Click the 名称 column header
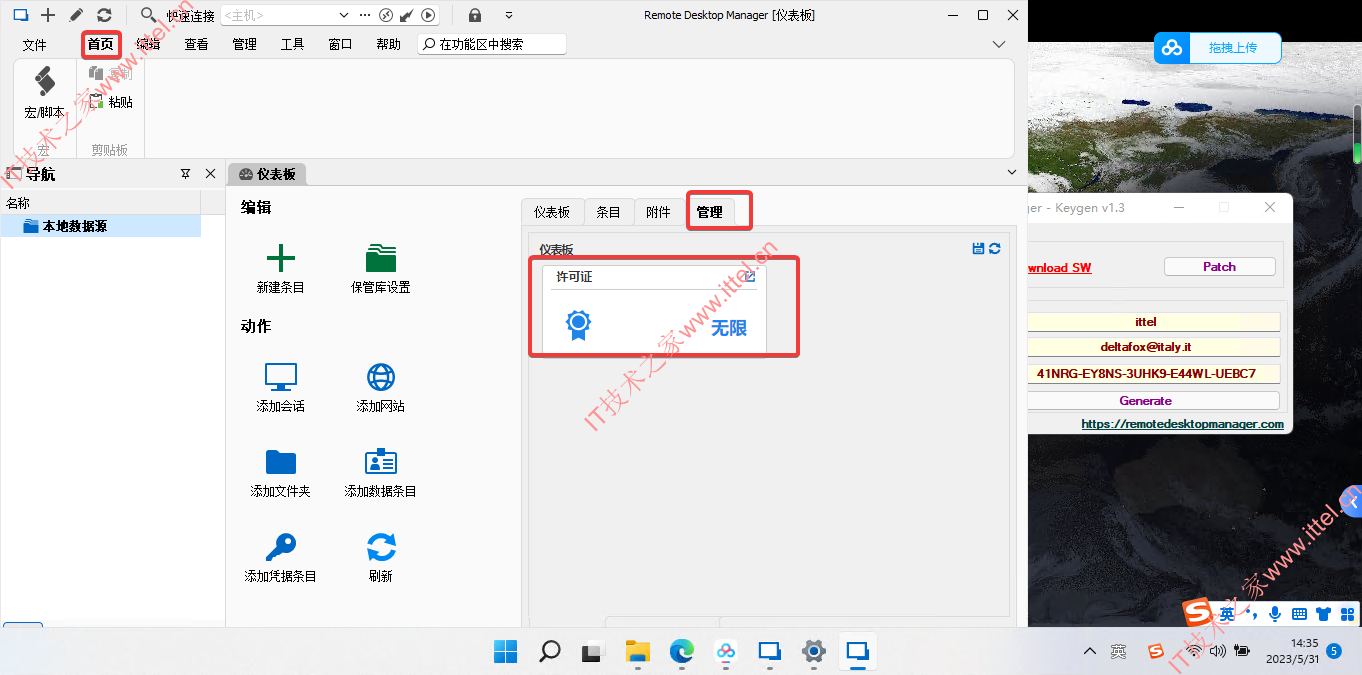Screen dimensions: 1362x675 click(x=100, y=203)
